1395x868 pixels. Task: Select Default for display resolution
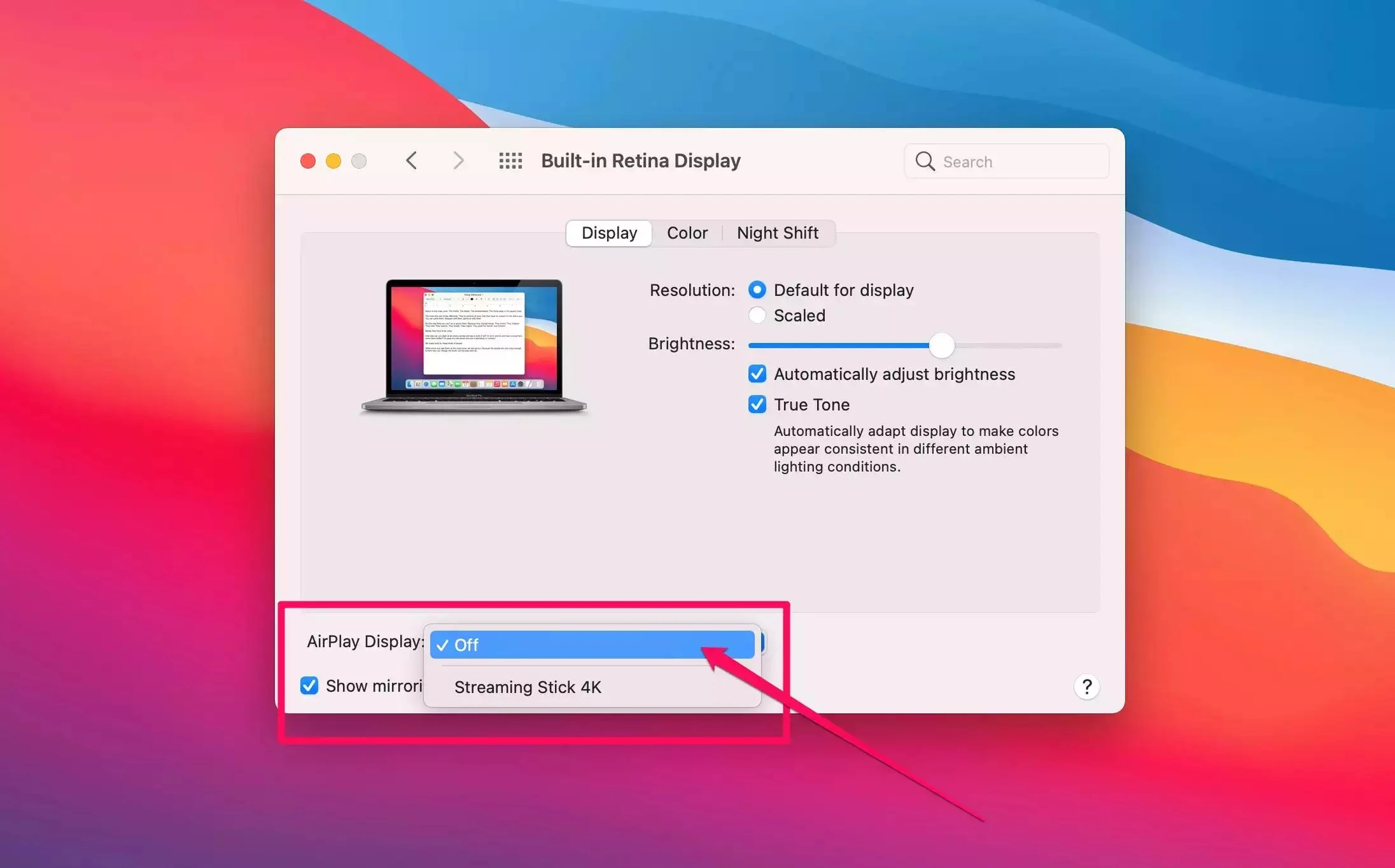tap(757, 289)
